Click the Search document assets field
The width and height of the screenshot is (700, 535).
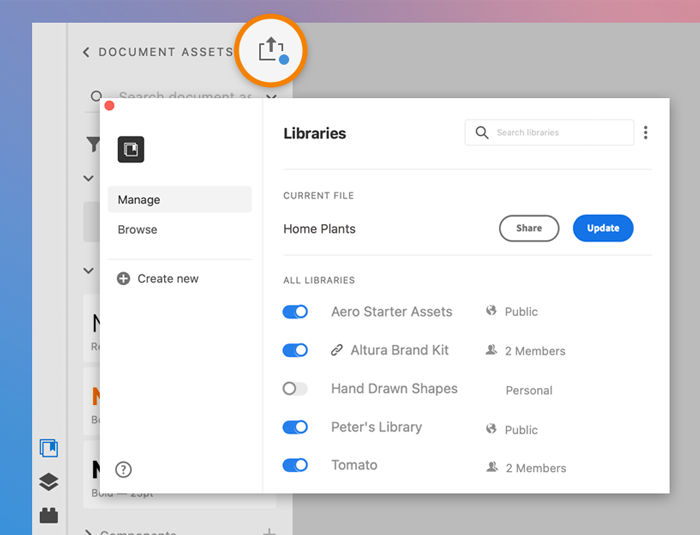coord(185,96)
